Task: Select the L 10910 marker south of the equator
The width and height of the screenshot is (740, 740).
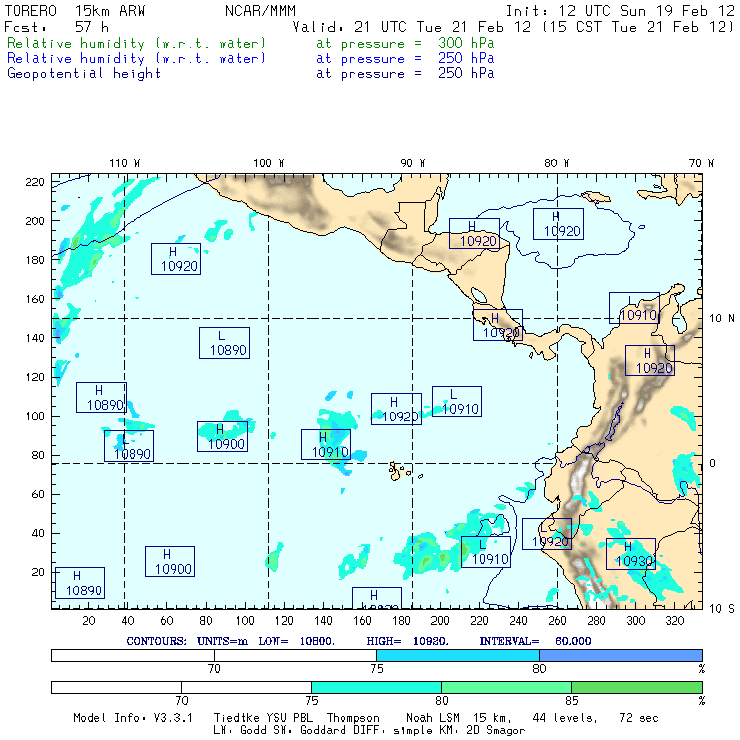Action: [x=486, y=552]
